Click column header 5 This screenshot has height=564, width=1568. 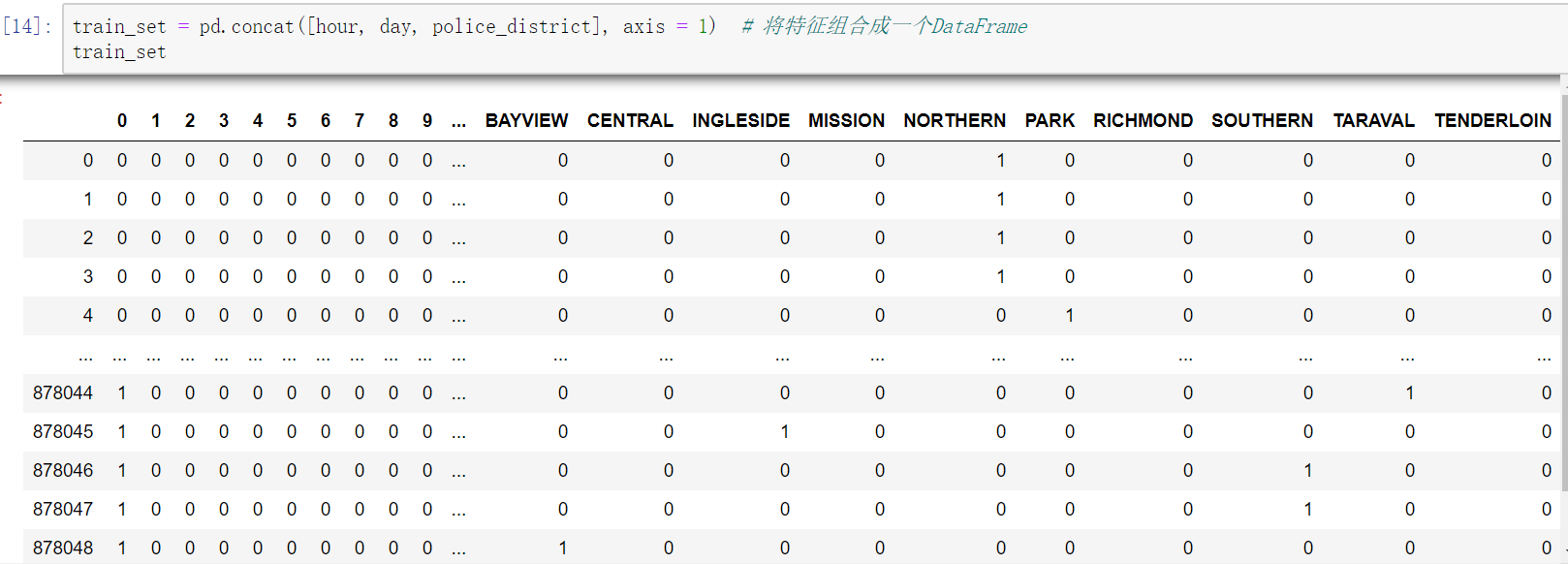(x=292, y=121)
